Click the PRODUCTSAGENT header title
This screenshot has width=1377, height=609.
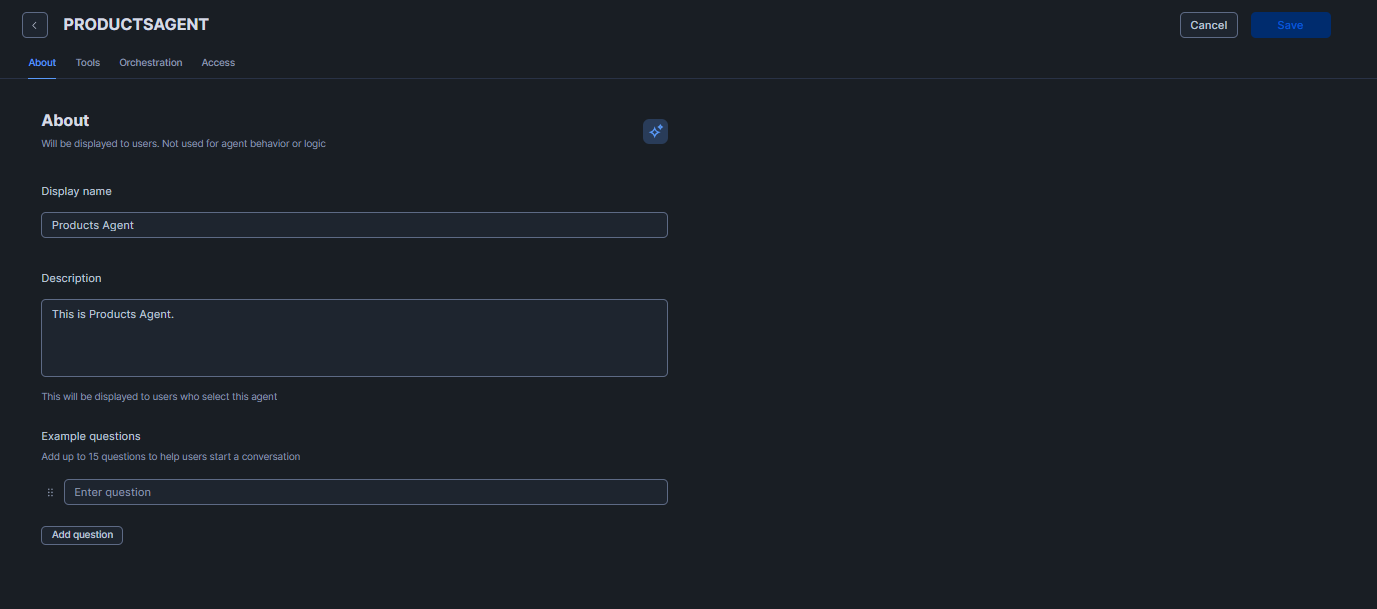click(x=135, y=24)
